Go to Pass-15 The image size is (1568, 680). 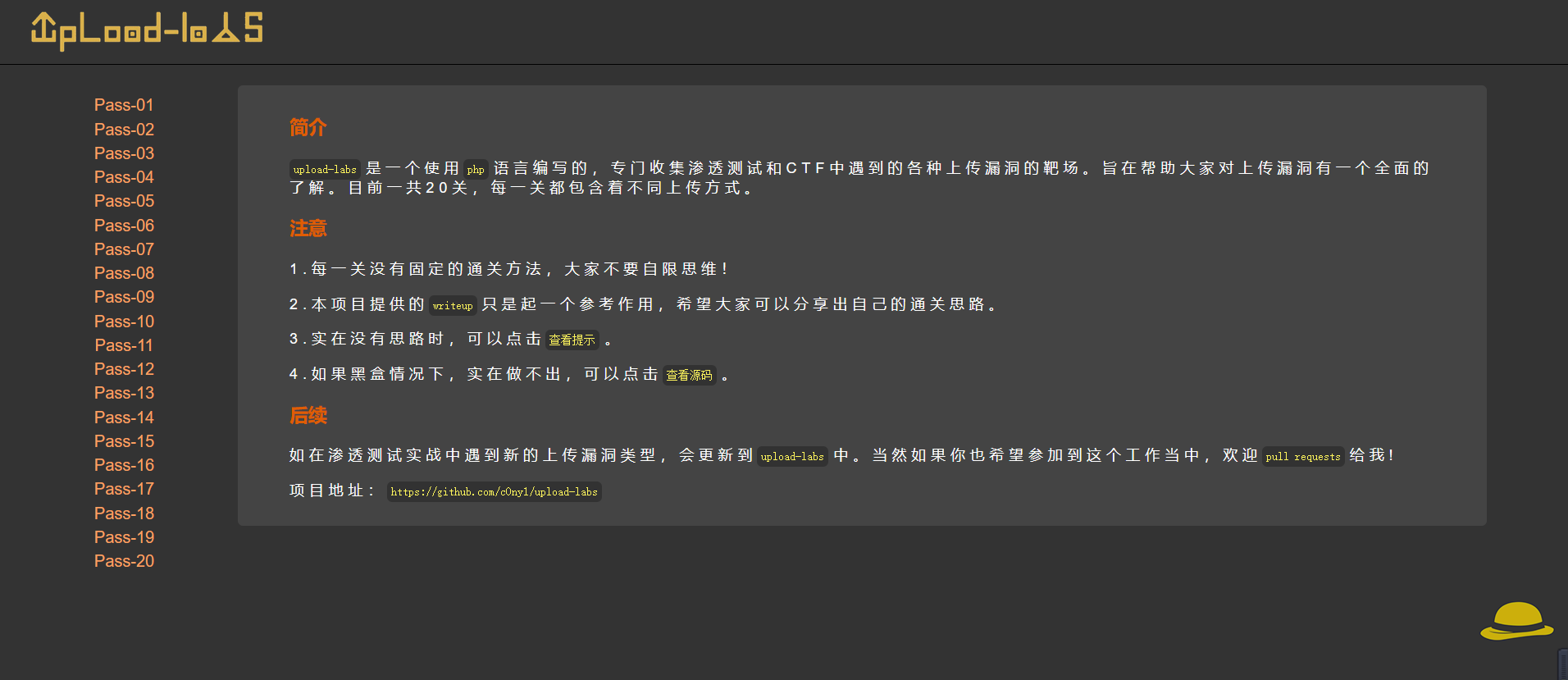(124, 441)
